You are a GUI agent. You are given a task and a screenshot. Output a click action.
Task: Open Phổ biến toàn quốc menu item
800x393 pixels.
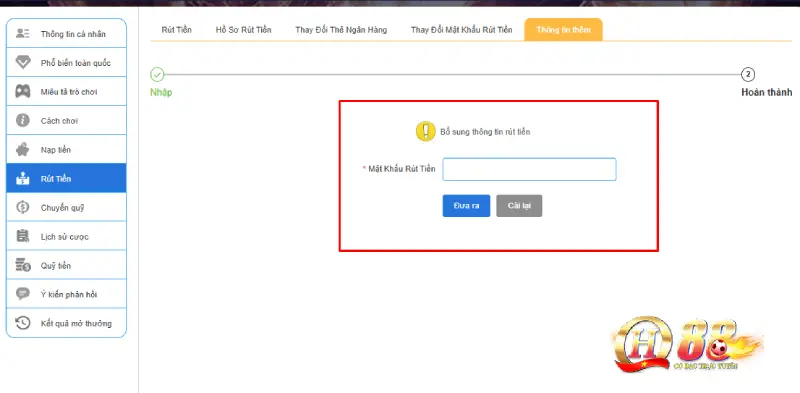click(x=66, y=63)
